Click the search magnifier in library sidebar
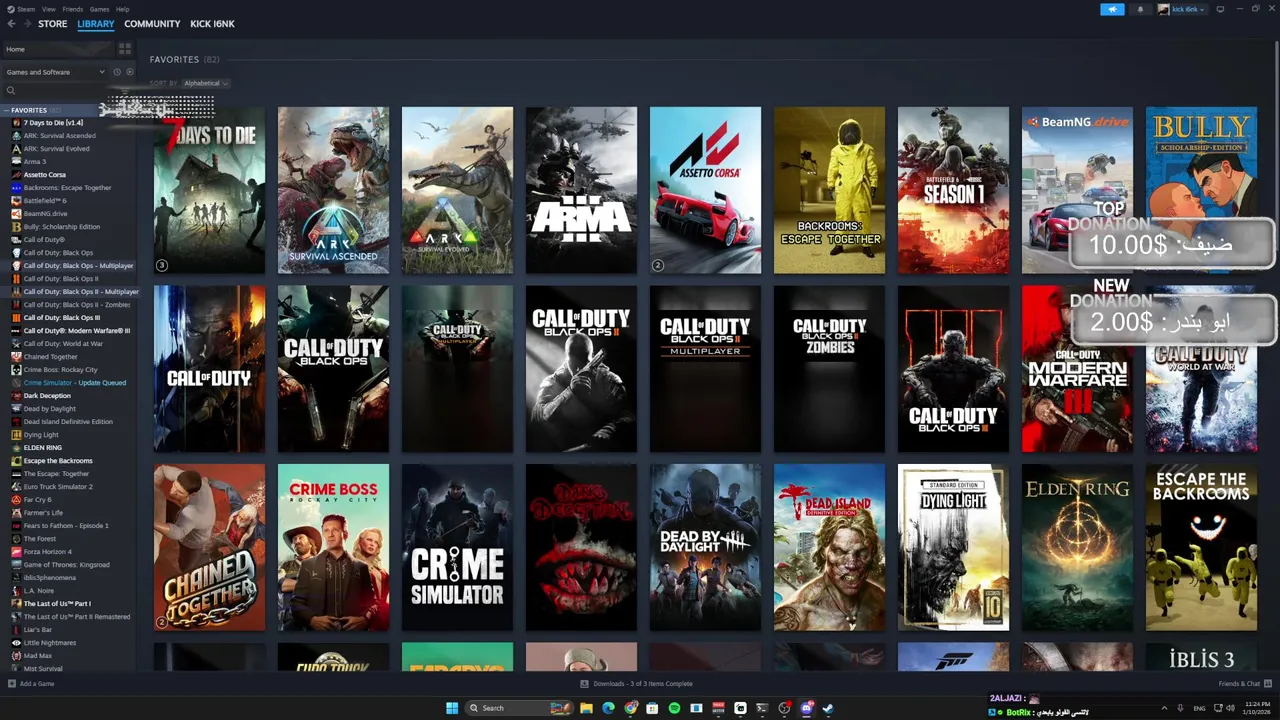1280x720 pixels. tap(11, 90)
